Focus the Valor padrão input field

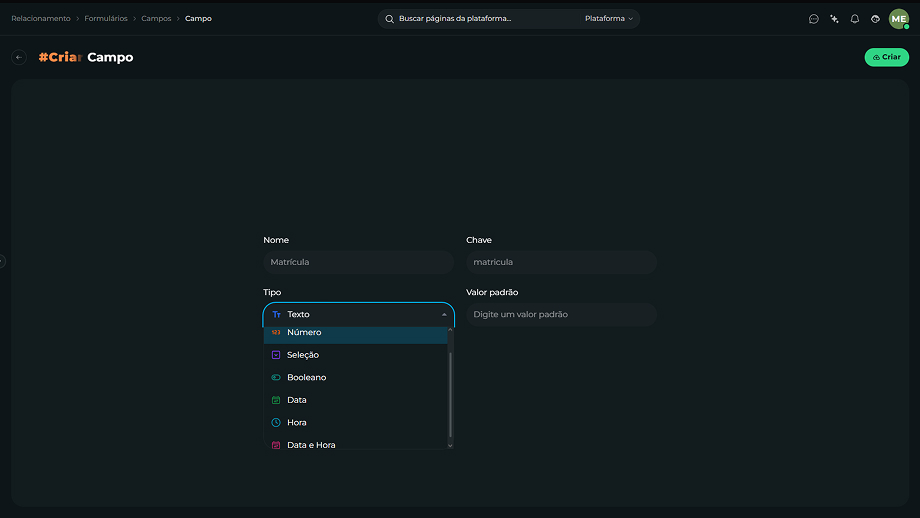tap(561, 314)
